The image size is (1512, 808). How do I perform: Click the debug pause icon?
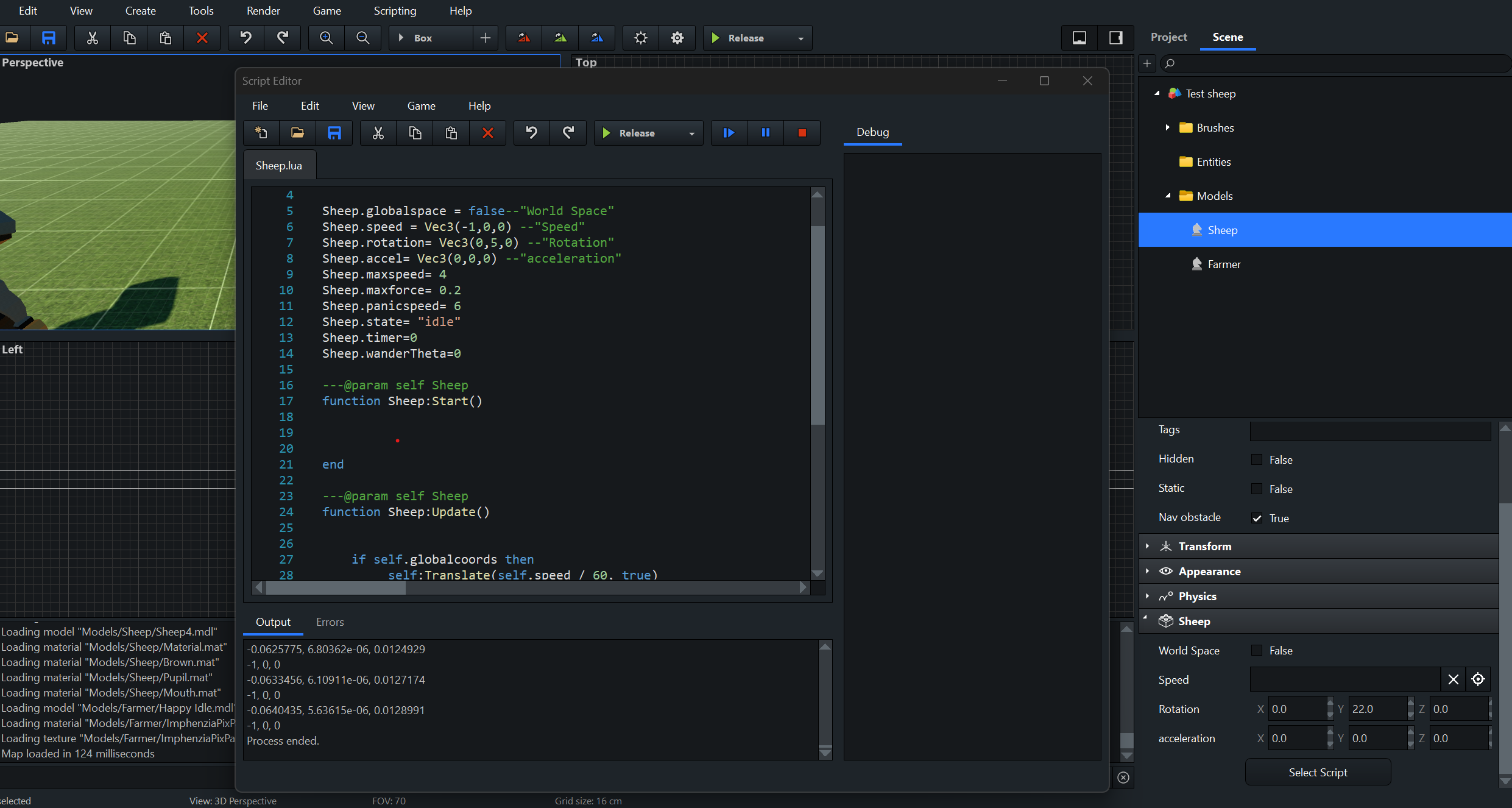click(766, 133)
